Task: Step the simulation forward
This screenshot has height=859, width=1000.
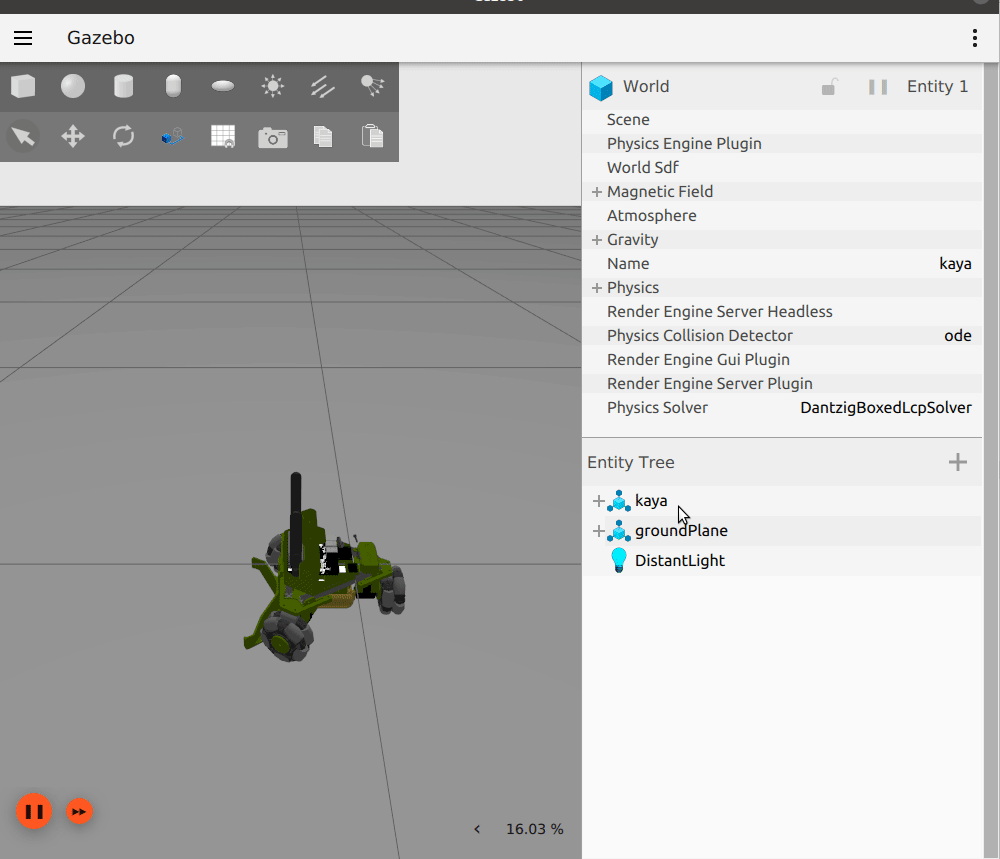Action: 80,811
